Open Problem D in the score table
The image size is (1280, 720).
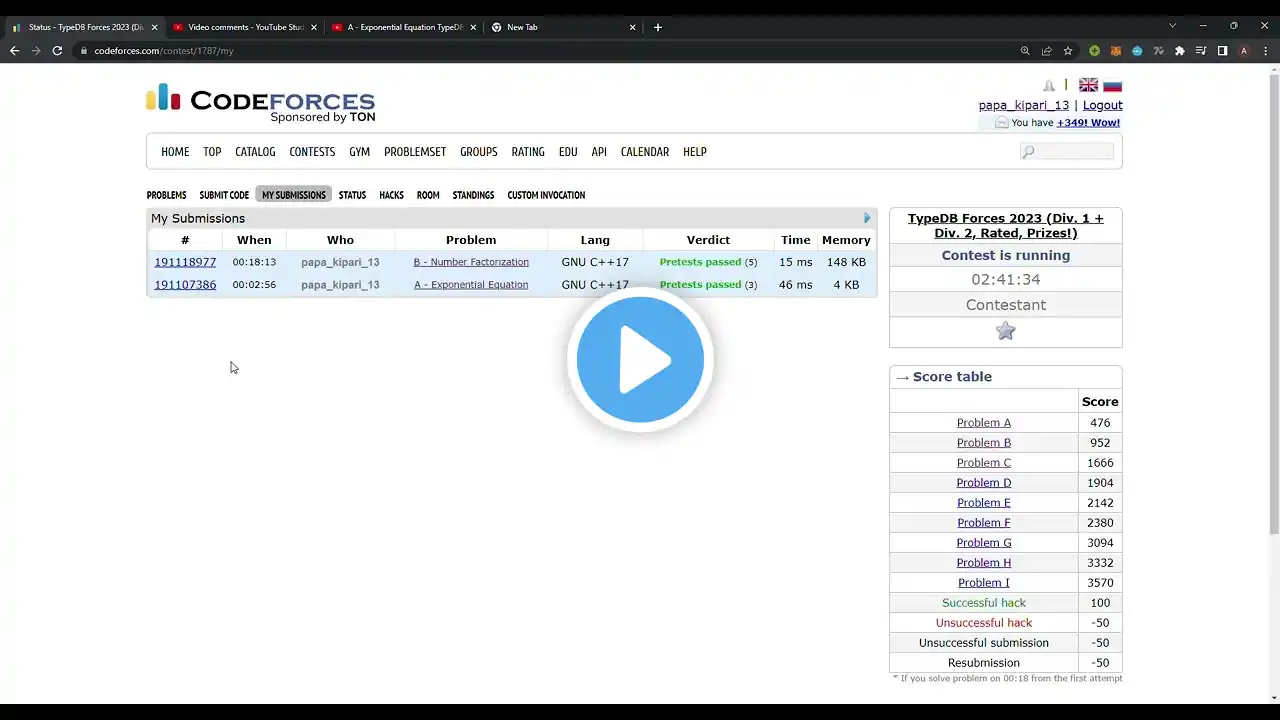[x=984, y=483]
